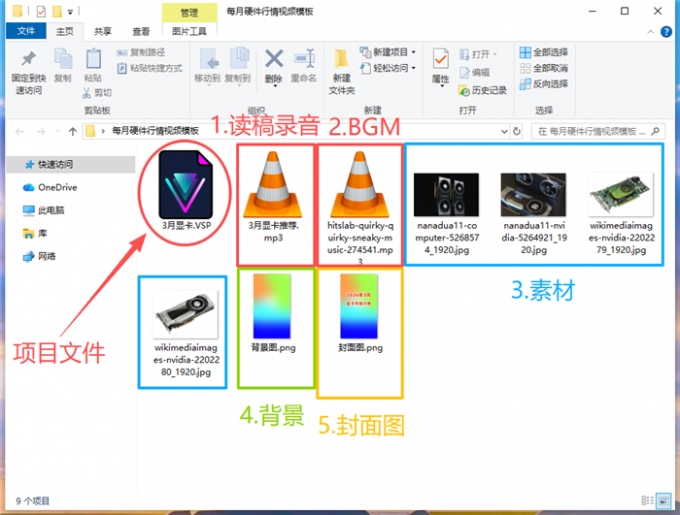Select wikimediaimages-nvidia-2202279 jpg image
This screenshot has height=515, width=680.
tap(621, 212)
